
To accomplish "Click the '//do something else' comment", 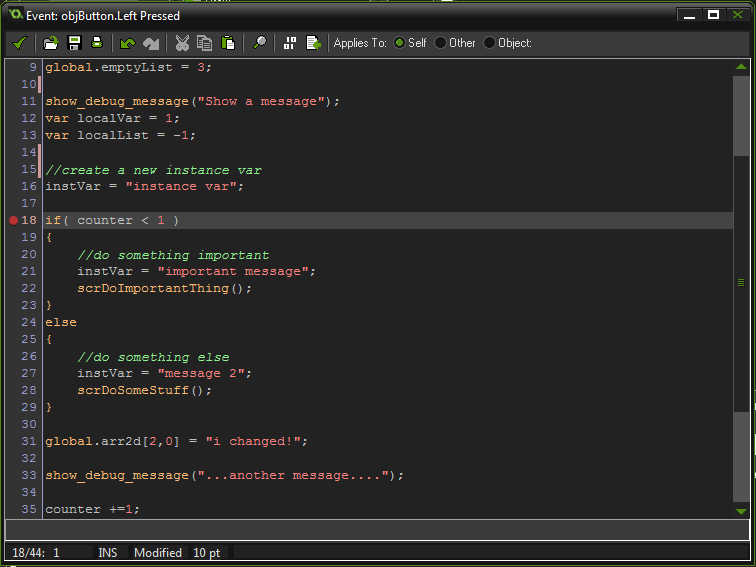I will (153, 357).
